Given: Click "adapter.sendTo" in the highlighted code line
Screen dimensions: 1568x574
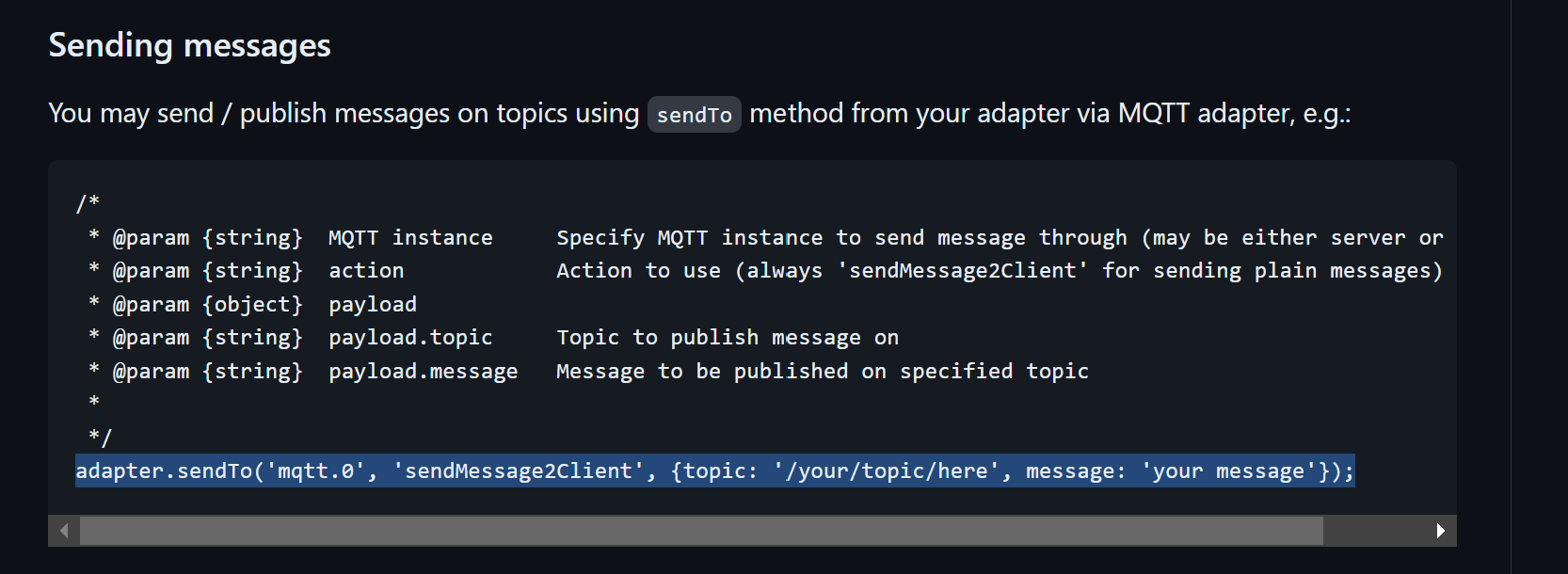Looking at the screenshot, I should pyautogui.click(x=164, y=470).
